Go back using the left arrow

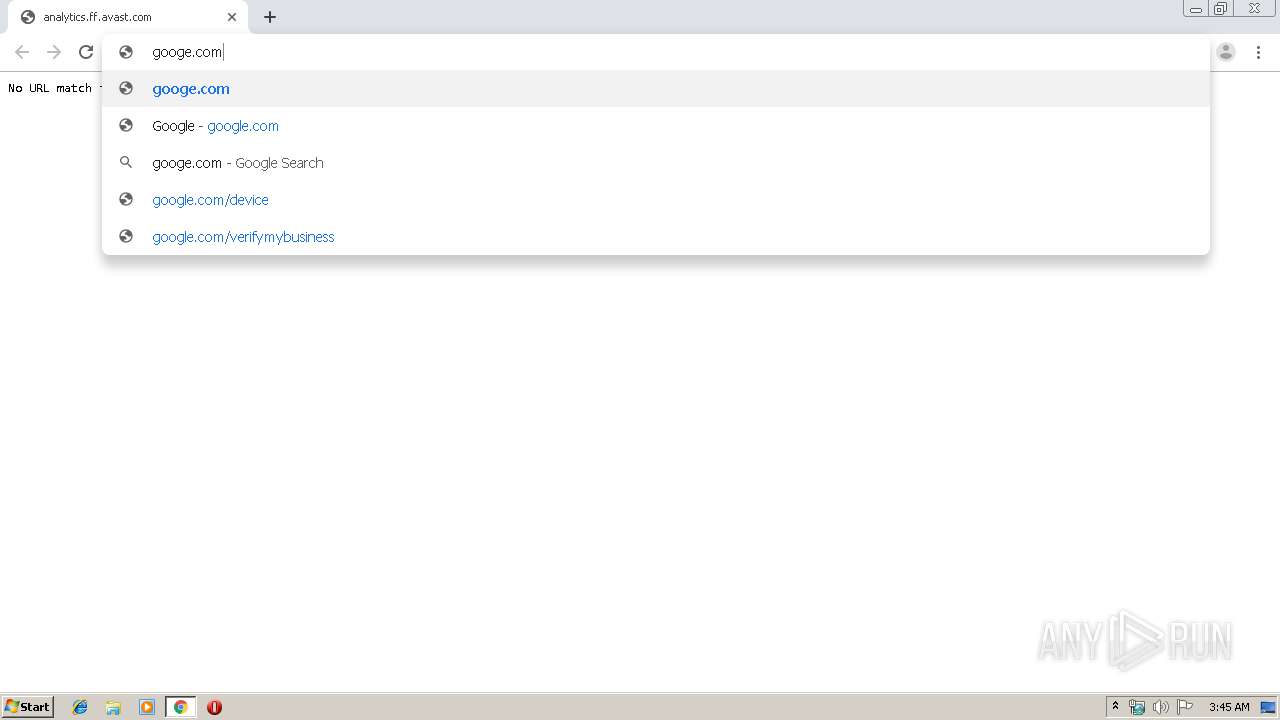(22, 52)
